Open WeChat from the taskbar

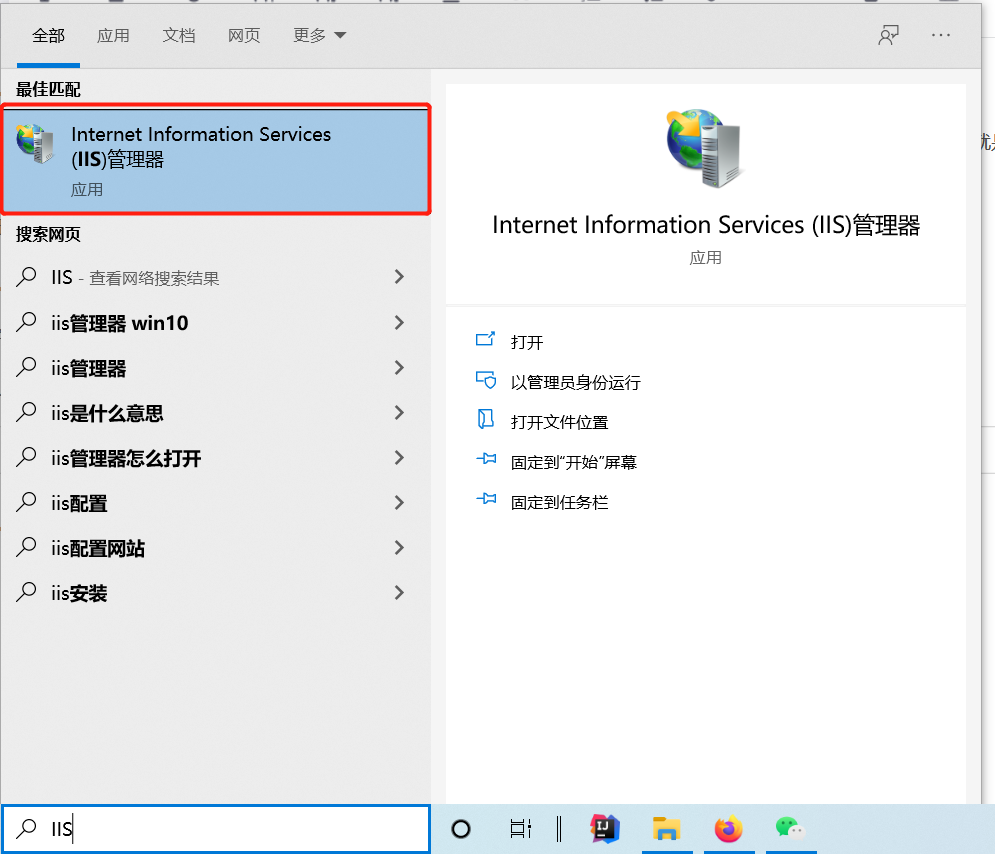point(790,828)
